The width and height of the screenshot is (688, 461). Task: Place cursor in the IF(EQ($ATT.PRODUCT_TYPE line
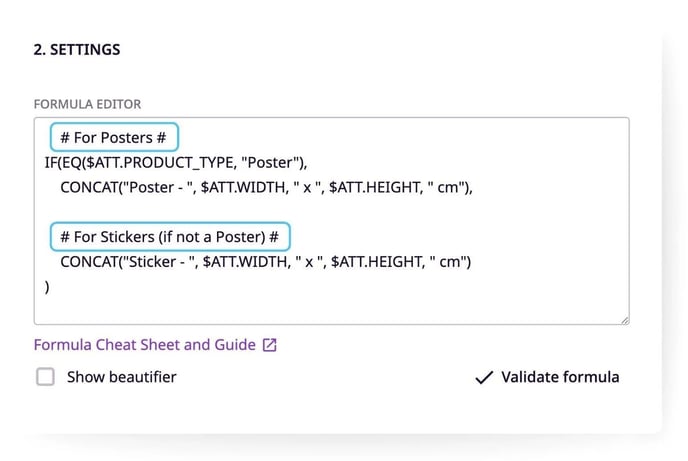pos(176,163)
